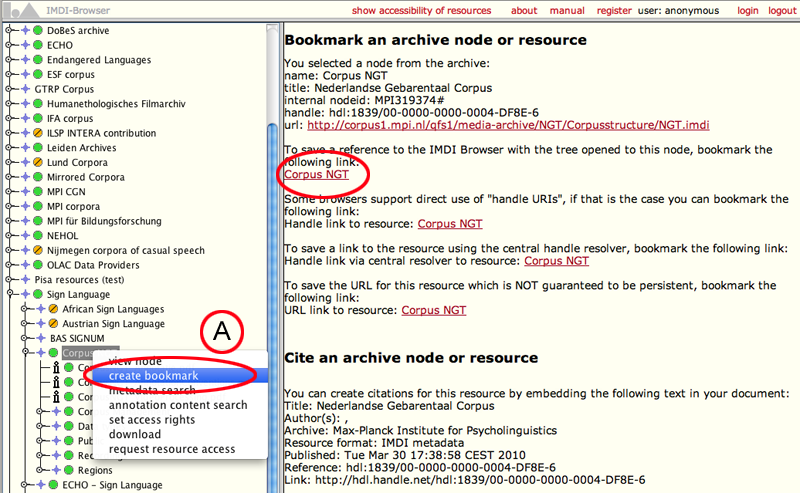Click green status icon beside Endangered Languages
This screenshot has height=493, width=800.
[38, 60]
